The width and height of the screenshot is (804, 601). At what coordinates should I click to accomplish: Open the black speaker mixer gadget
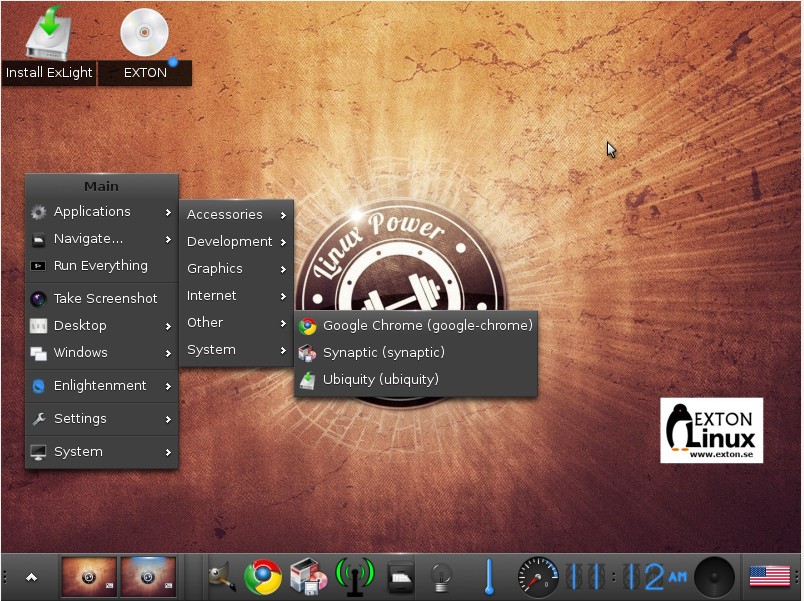pyautogui.click(x=714, y=577)
